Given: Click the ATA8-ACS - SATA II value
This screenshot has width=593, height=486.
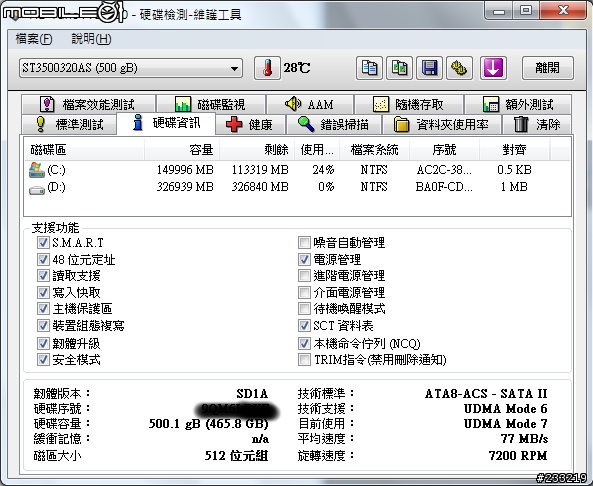Looking at the screenshot, I should (486, 394).
